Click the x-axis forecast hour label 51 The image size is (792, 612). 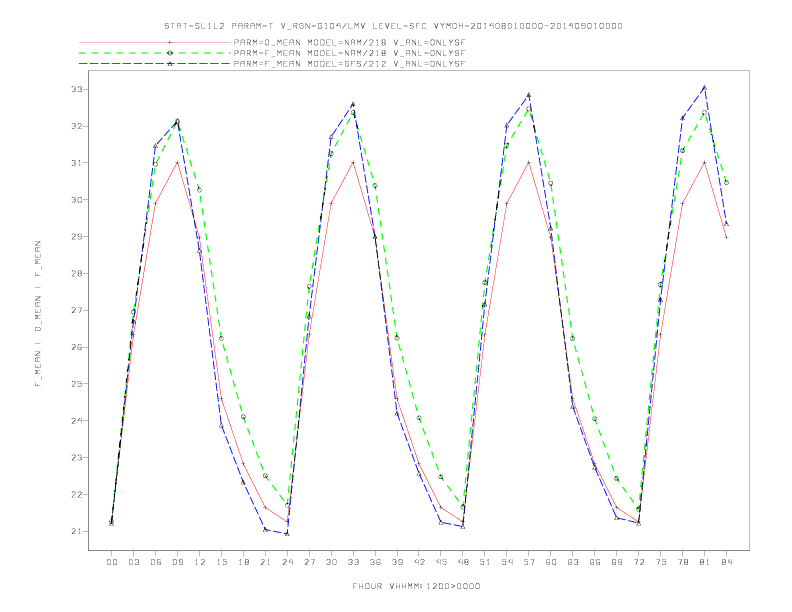pyautogui.click(x=485, y=562)
